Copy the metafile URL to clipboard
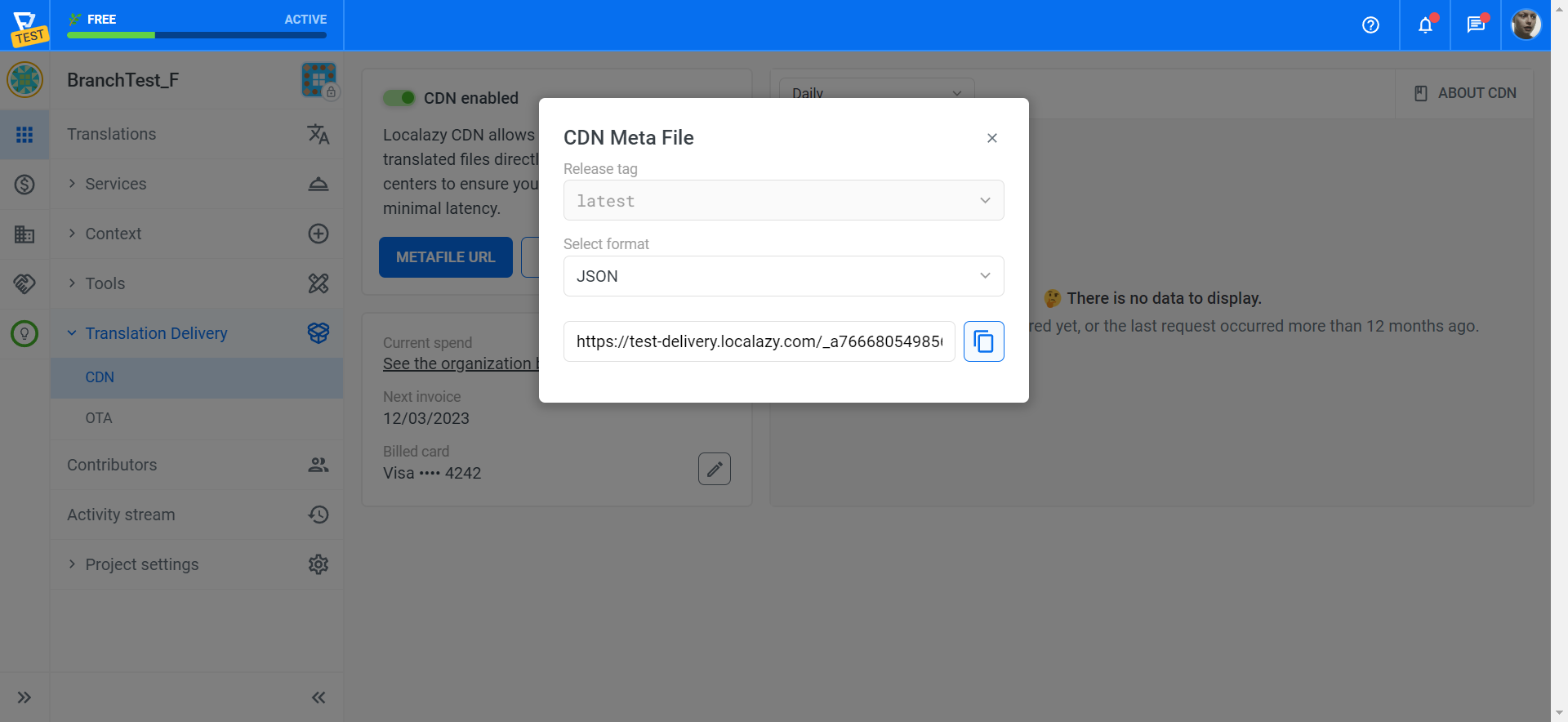The image size is (1568, 722). (x=983, y=341)
